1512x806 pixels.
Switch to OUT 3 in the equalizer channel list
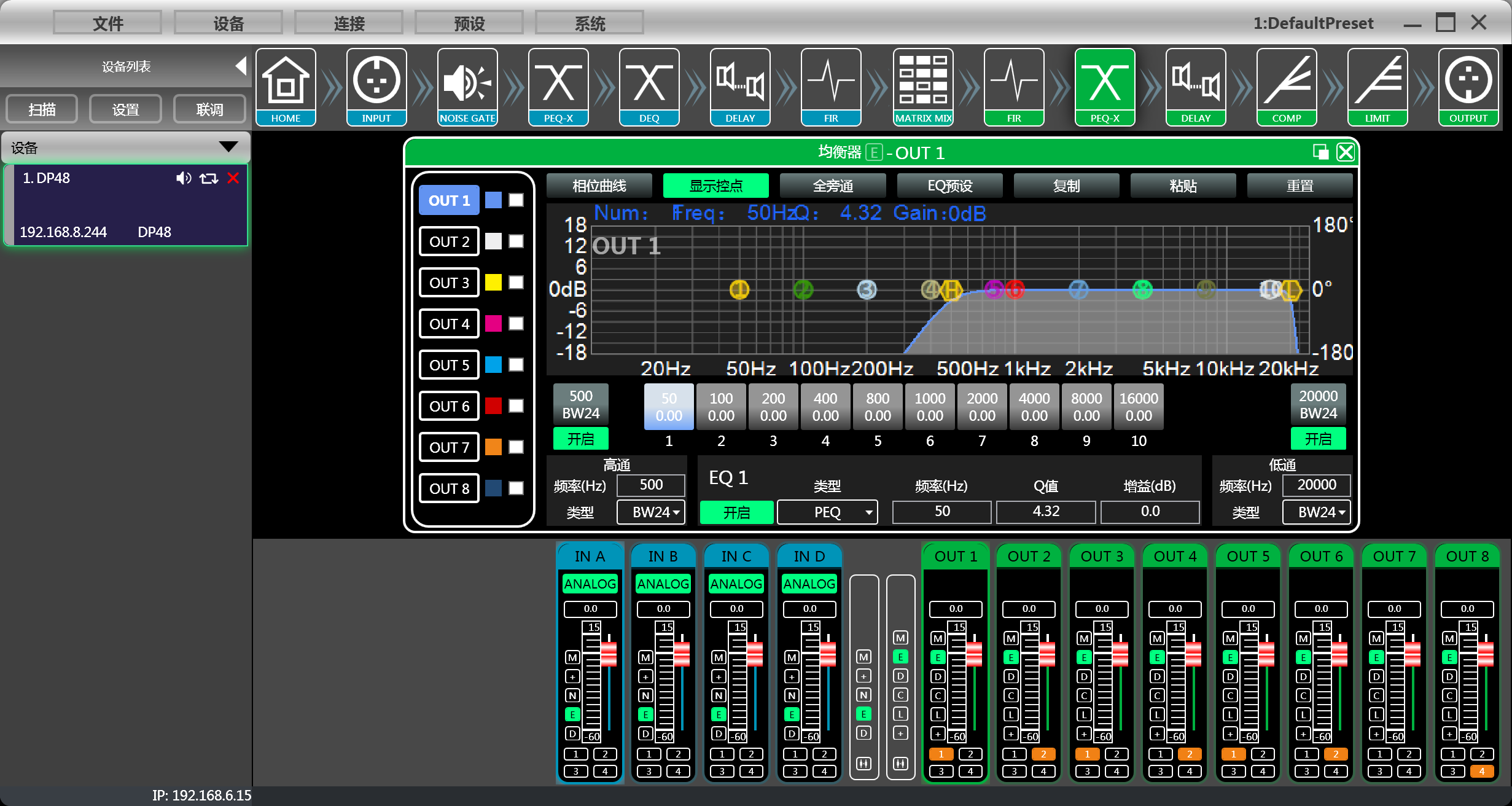pyautogui.click(x=449, y=283)
